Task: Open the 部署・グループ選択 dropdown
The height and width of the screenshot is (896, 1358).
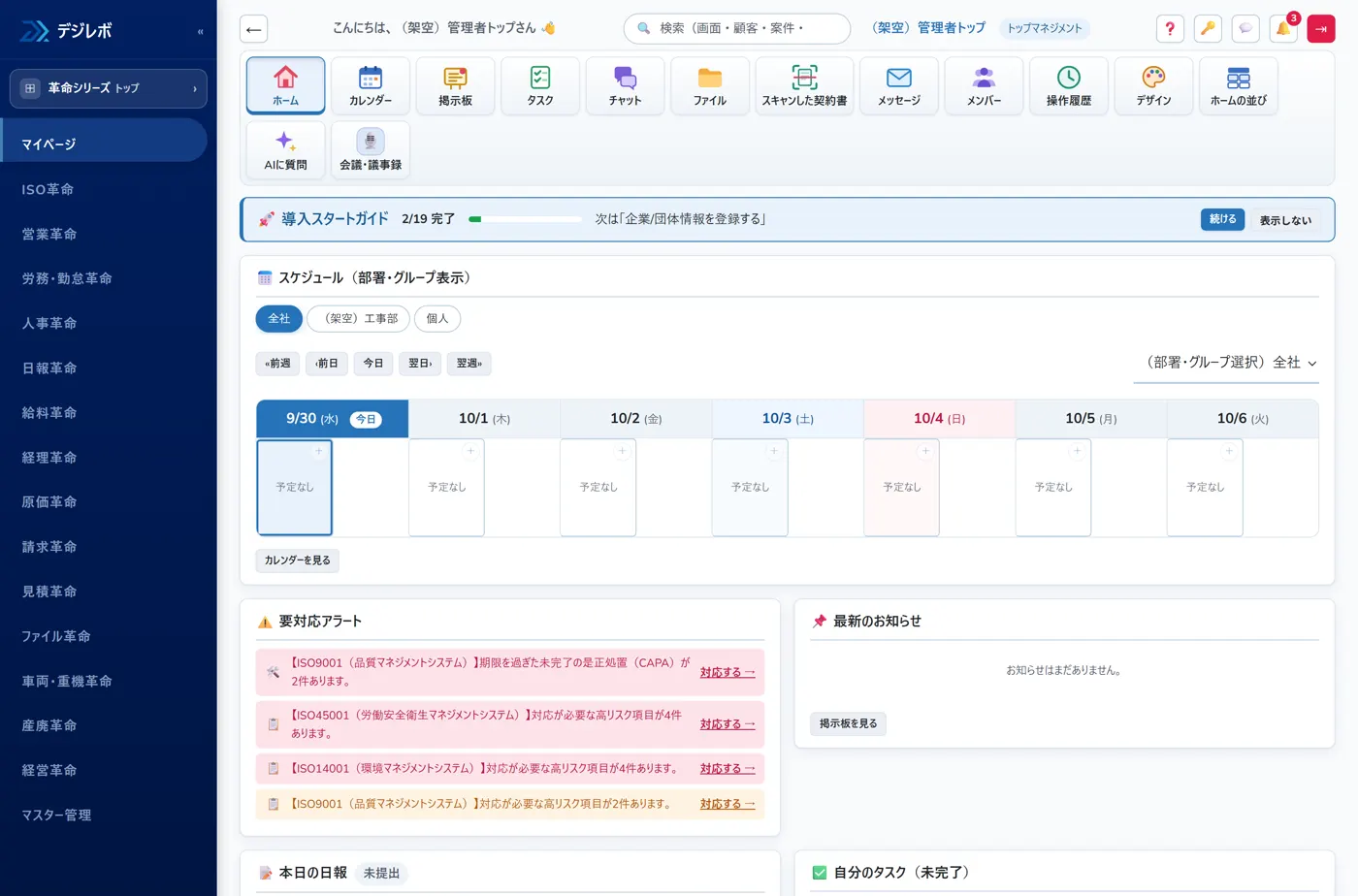Action: [1226, 363]
